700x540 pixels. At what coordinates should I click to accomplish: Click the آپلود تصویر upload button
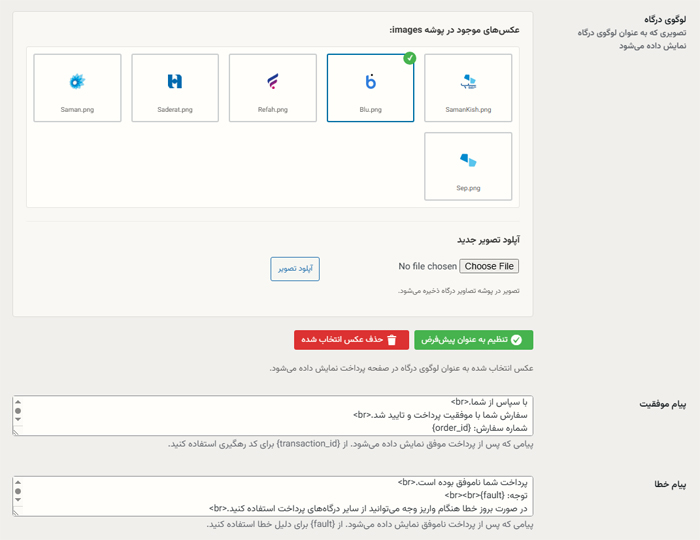pos(295,268)
